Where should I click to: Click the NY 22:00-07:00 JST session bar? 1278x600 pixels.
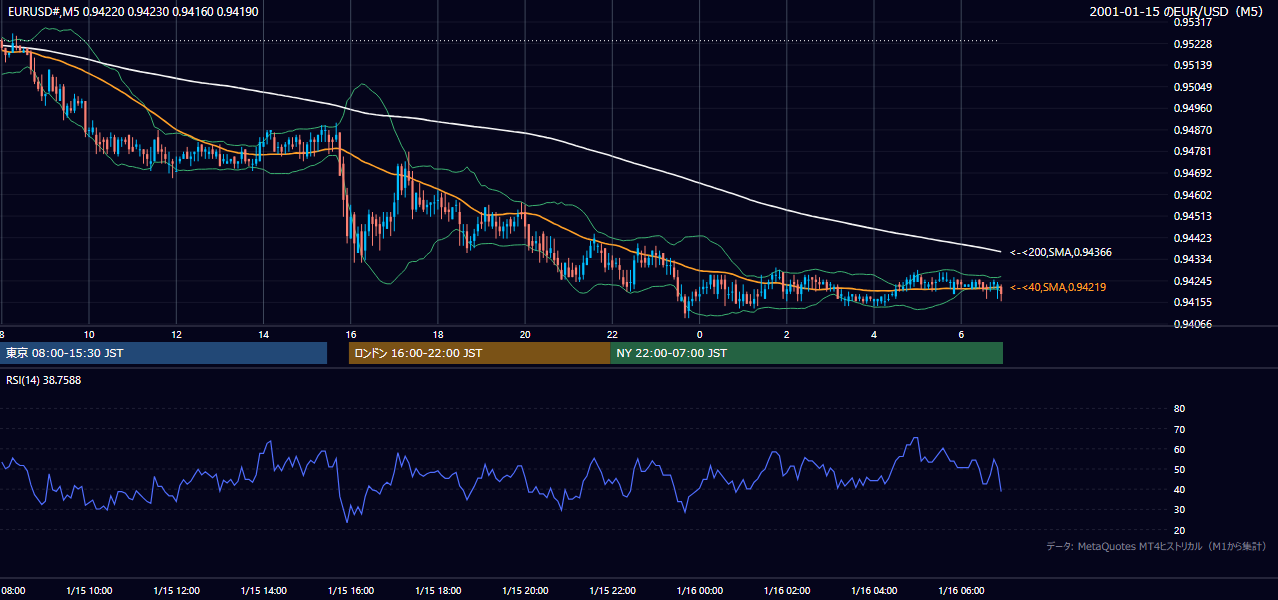pyautogui.click(x=806, y=353)
